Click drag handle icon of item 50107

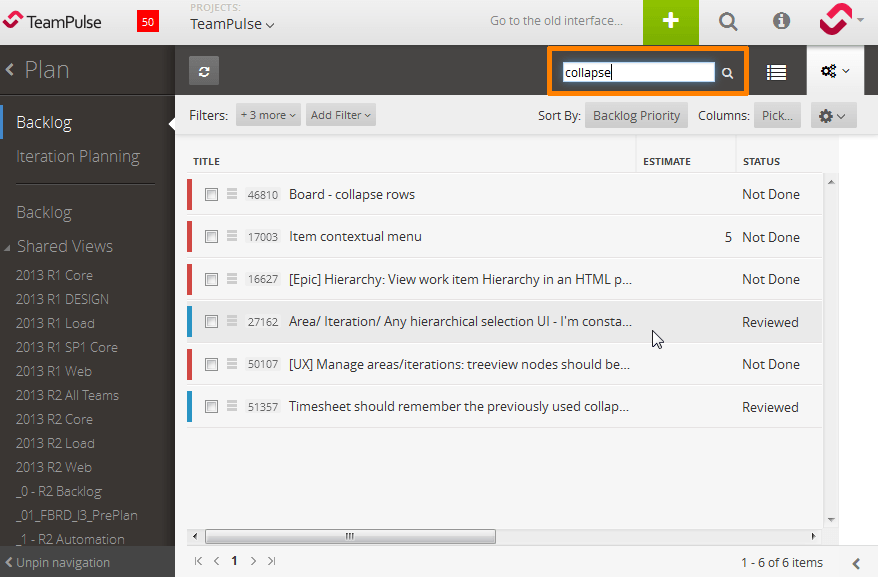pyautogui.click(x=232, y=364)
